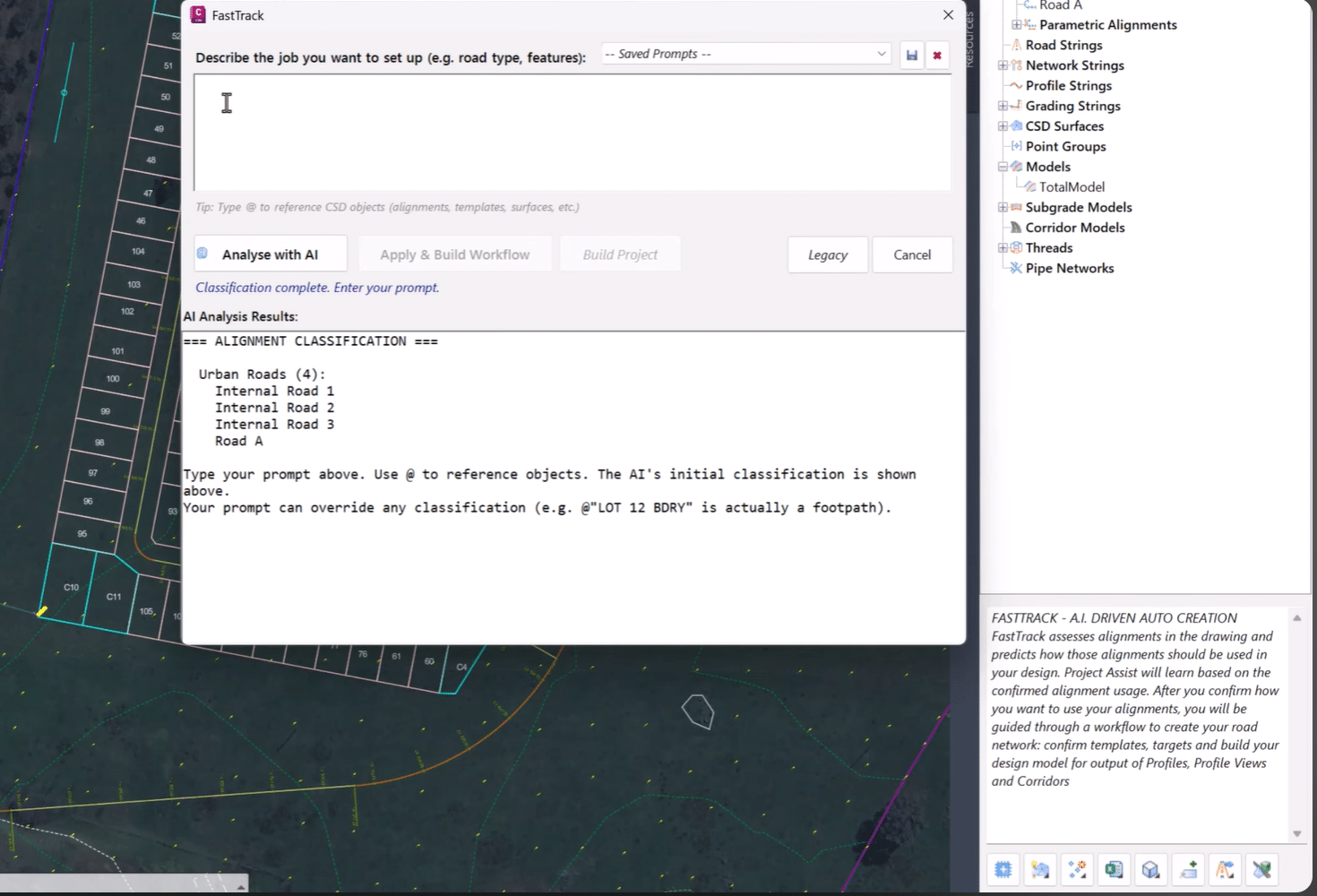Click the CSD Surfaces icon in the tree
This screenshot has width=1317, height=896.
(x=1016, y=126)
